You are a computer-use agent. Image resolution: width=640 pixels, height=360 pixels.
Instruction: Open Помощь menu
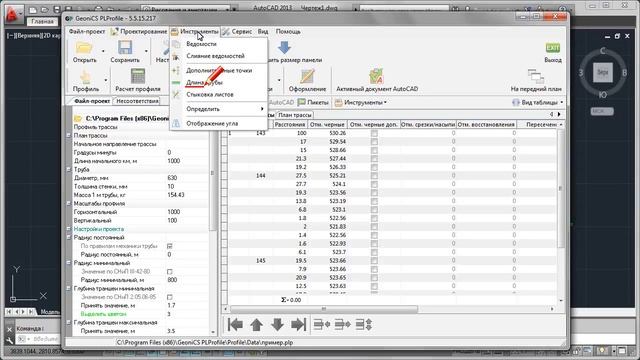[288, 31]
